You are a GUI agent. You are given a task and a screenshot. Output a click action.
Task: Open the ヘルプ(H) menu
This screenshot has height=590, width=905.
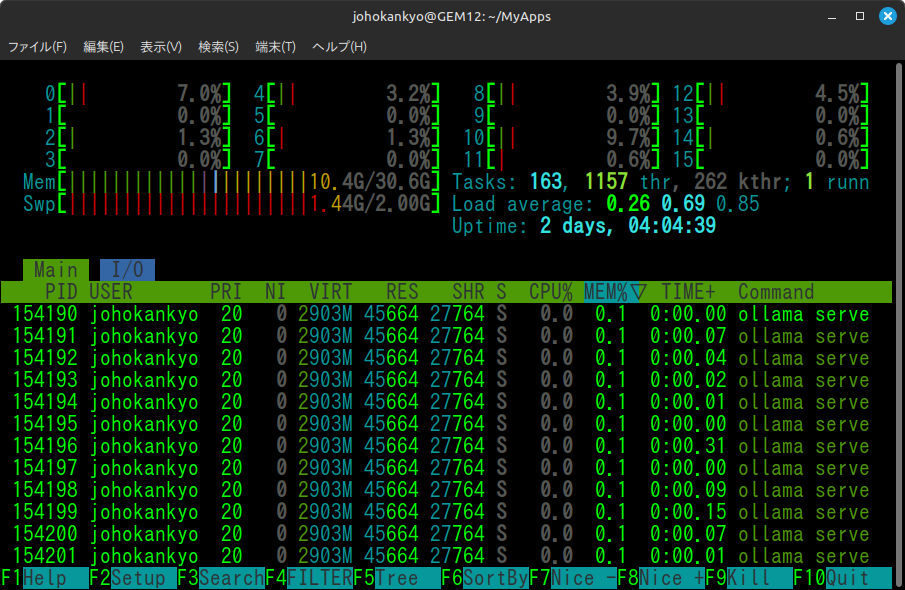(339, 47)
